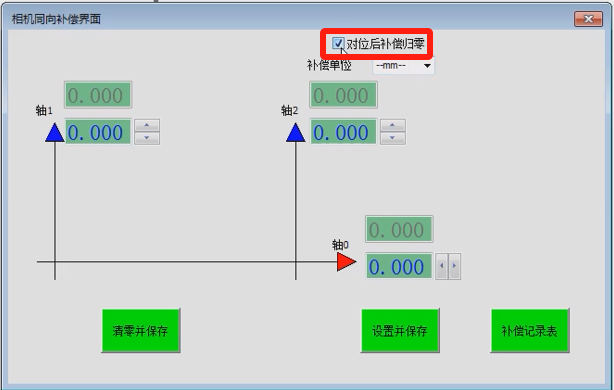Select the blue 轴1 compensation input field
614x390 pixels.
[98, 132]
